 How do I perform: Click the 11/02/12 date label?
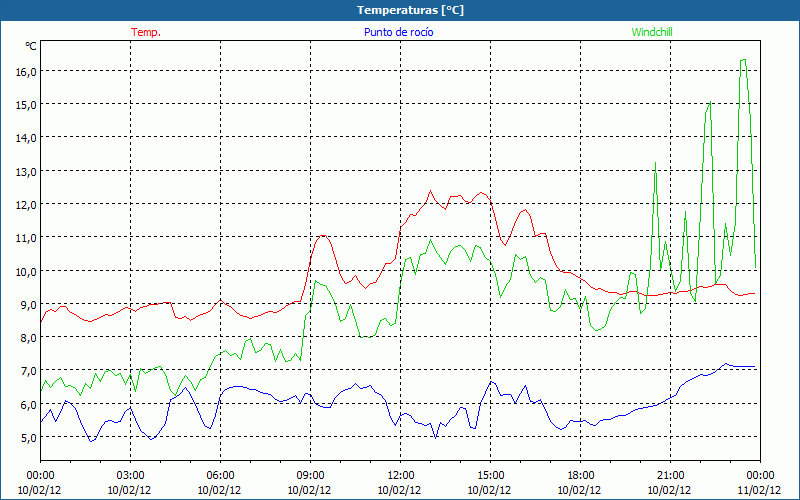[759, 490]
